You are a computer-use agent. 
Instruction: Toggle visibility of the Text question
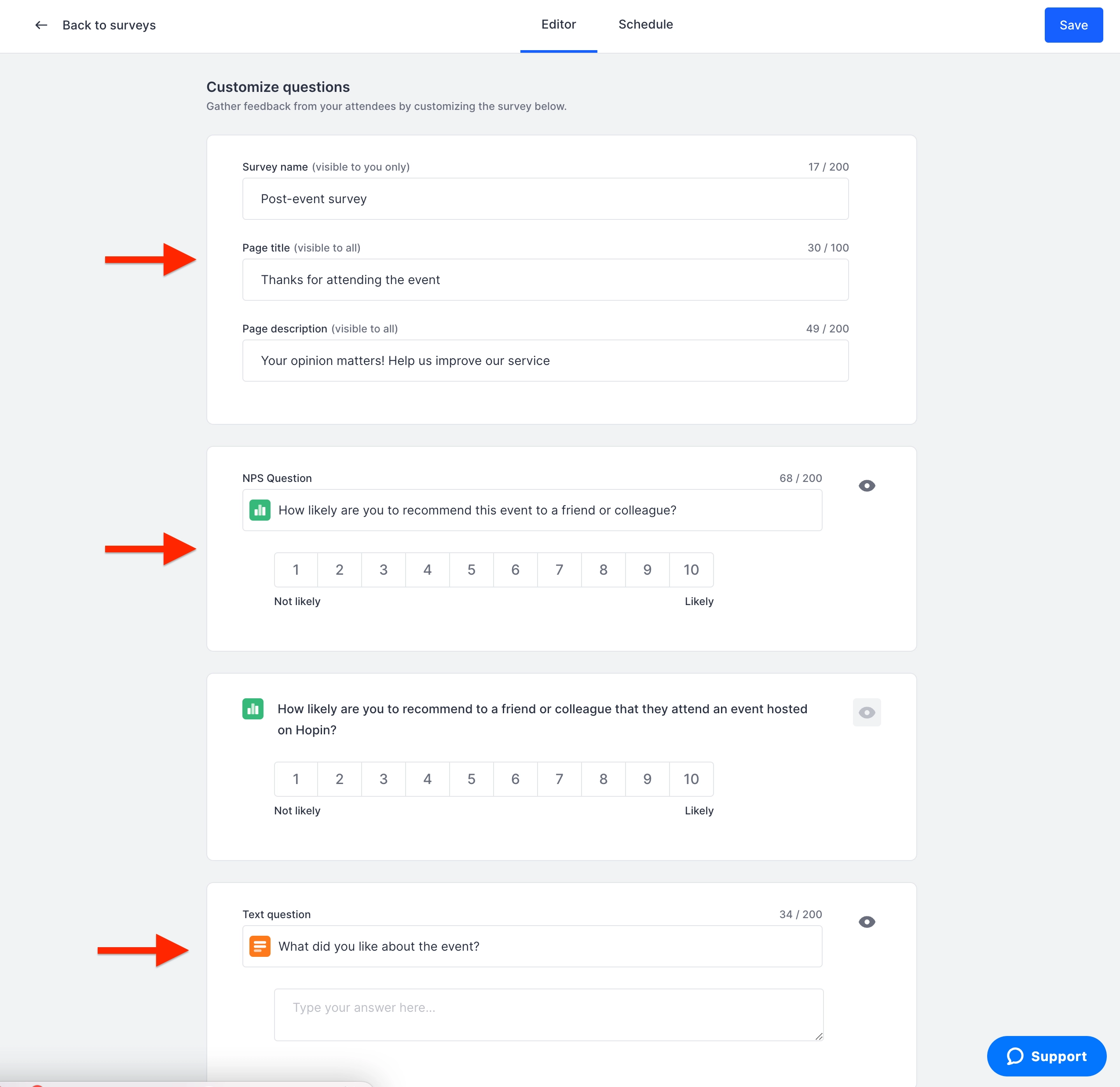(867, 922)
